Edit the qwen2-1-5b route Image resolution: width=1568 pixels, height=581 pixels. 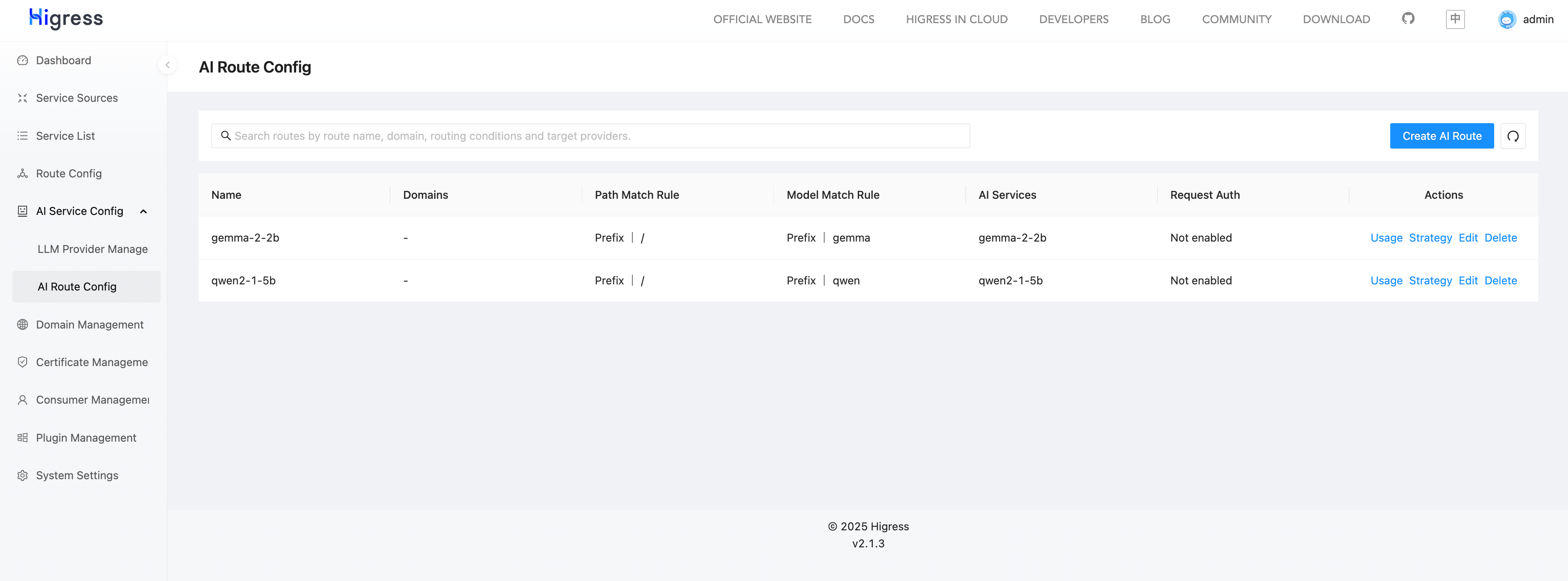click(x=1468, y=281)
